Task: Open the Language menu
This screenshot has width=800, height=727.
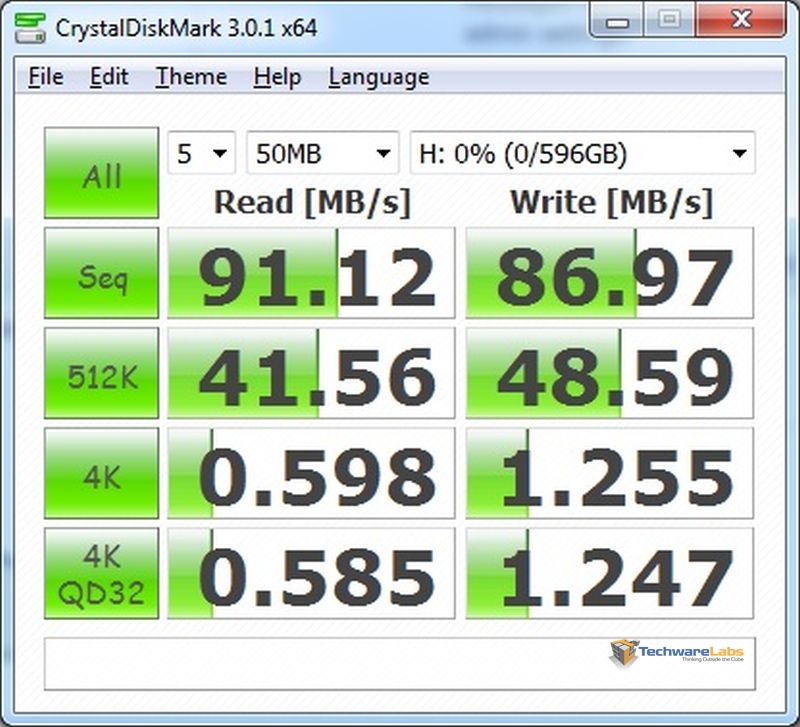Action: click(x=379, y=78)
